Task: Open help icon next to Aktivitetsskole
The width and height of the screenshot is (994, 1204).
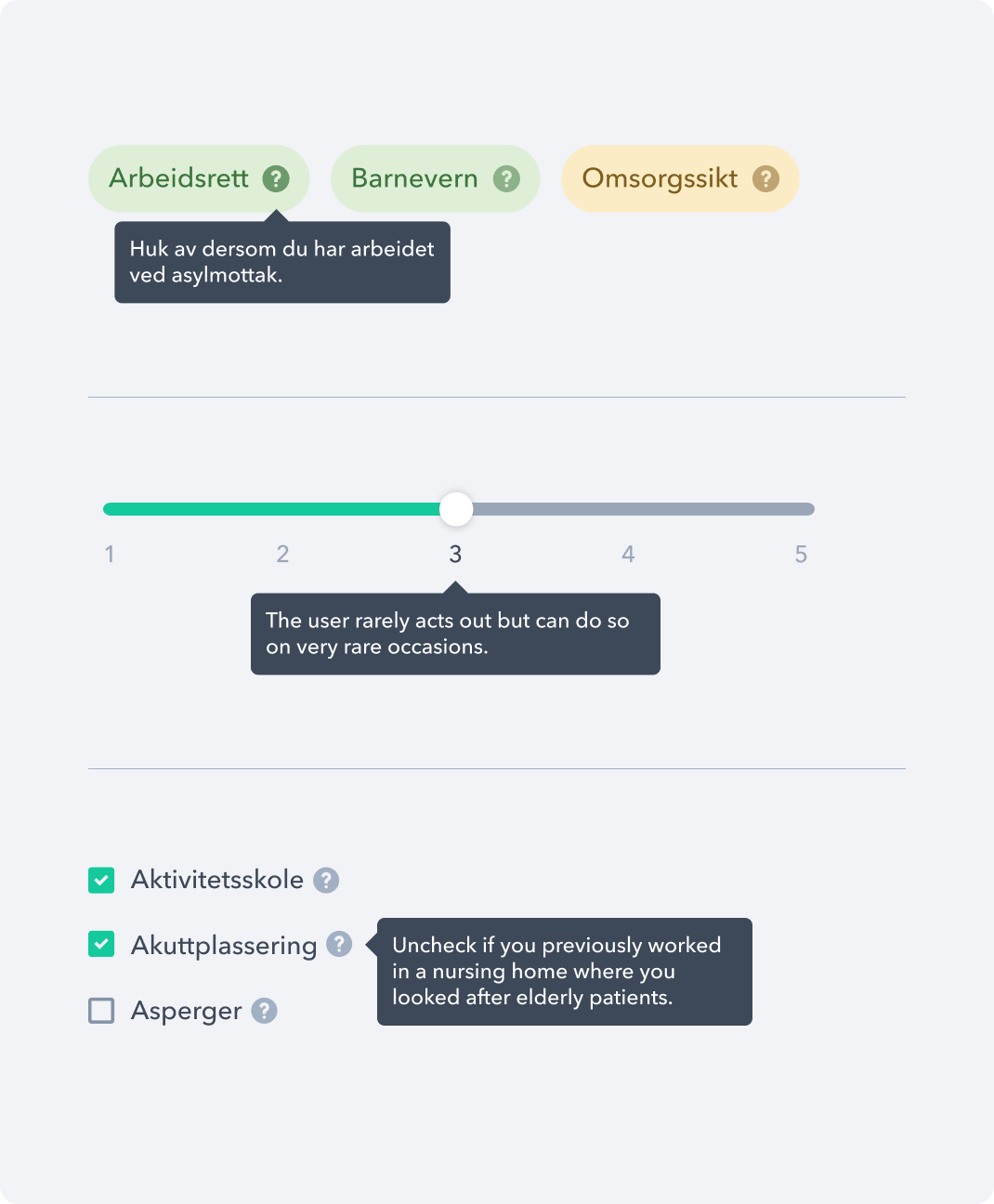Action: coord(326,880)
